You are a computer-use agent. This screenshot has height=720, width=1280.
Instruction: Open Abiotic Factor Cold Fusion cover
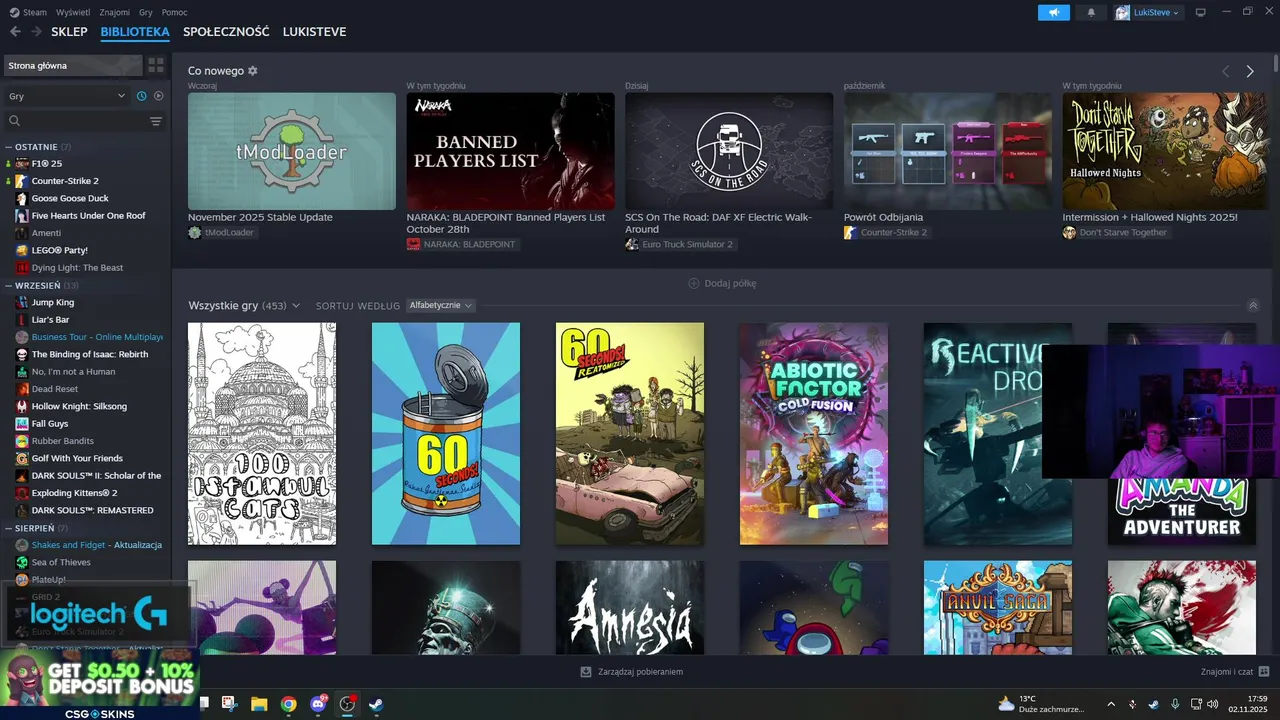(814, 434)
